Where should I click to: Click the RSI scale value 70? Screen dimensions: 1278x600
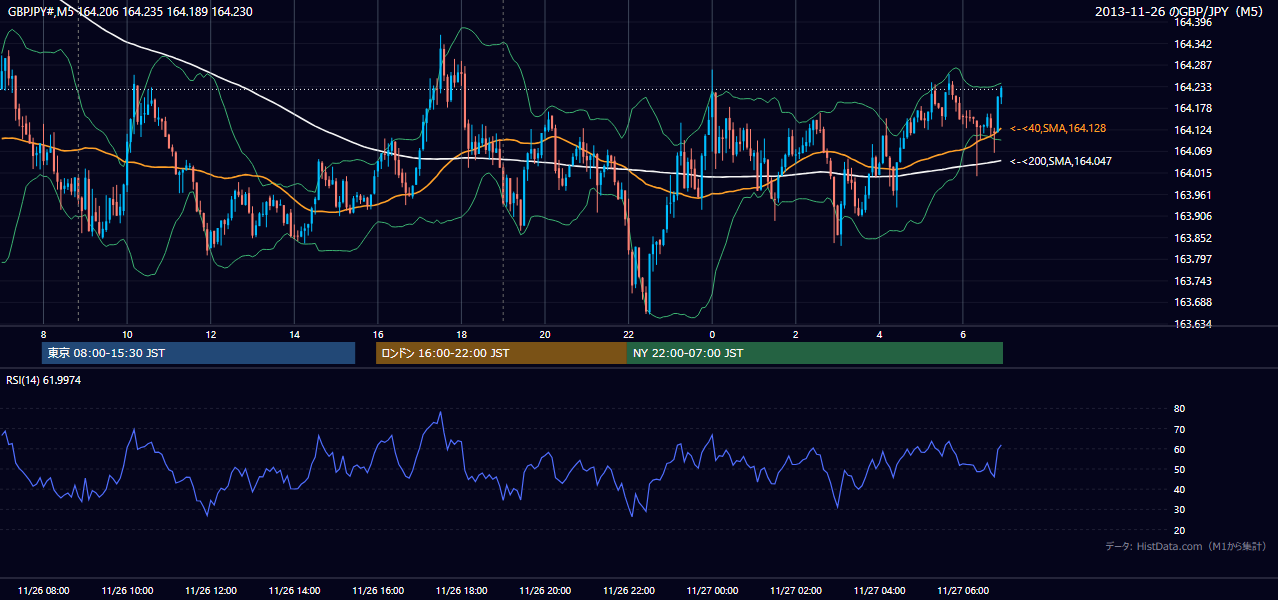tap(1179, 429)
